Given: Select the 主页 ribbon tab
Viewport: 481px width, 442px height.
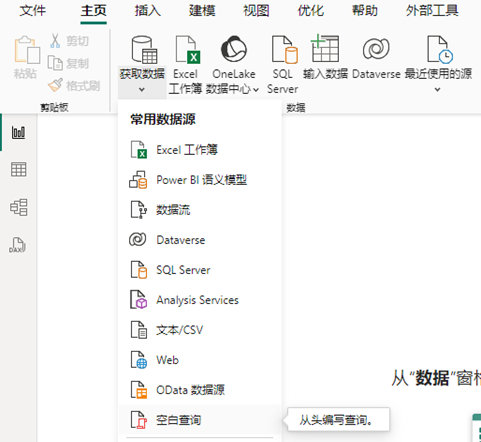Looking at the screenshot, I should click(93, 11).
